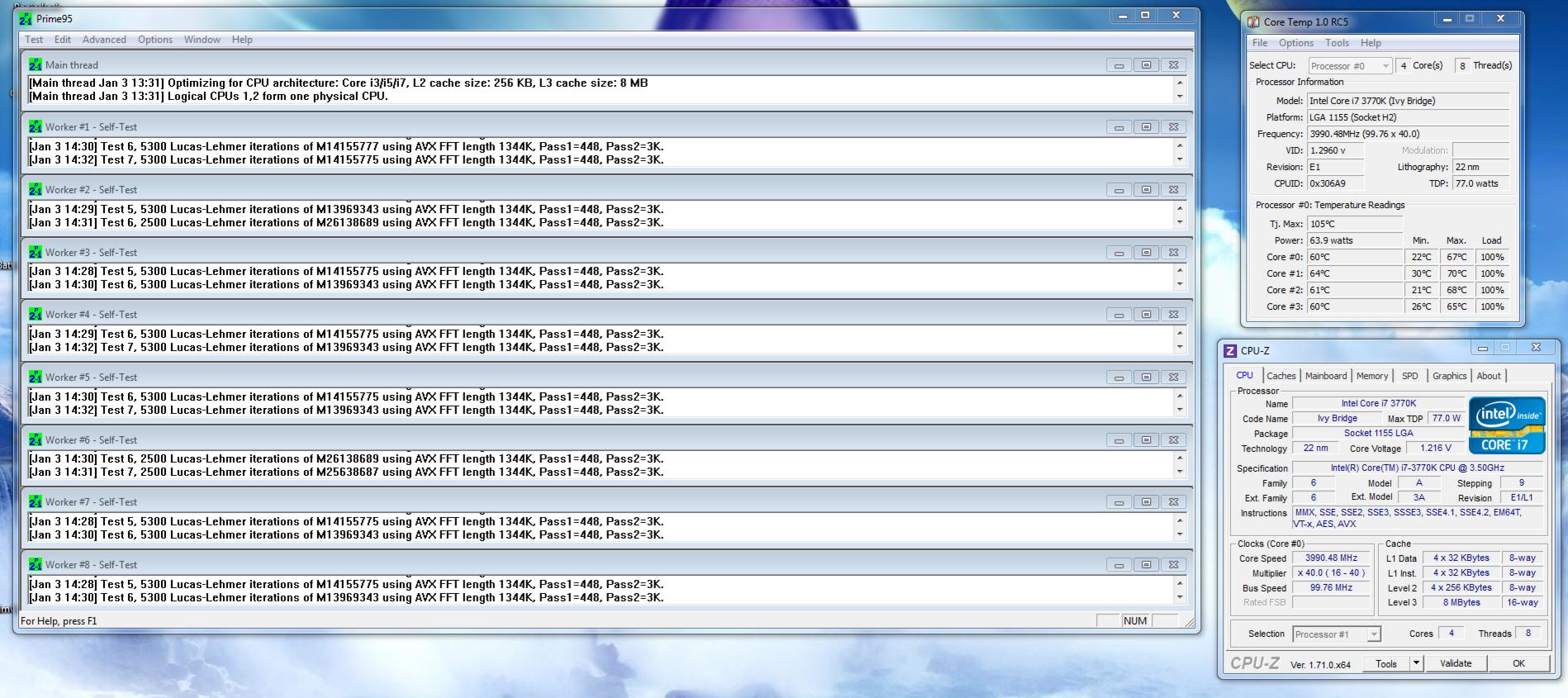The height and width of the screenshot is (698, 1568).
Task: Click the Worker #8 window icon
Action: point(36,564)
